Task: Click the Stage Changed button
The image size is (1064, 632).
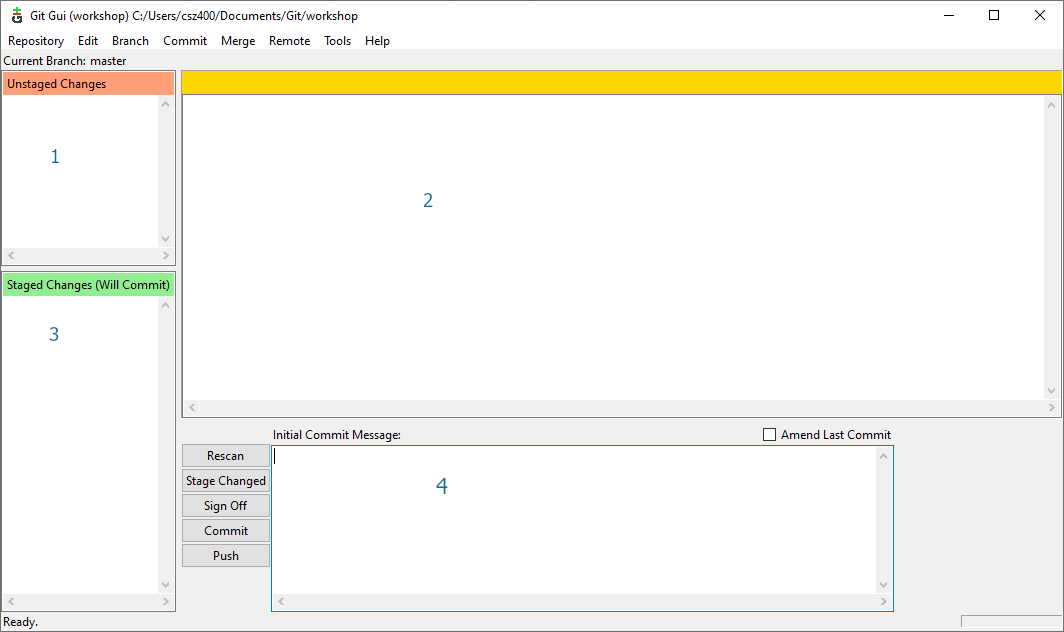Action: tap(226, 481)
